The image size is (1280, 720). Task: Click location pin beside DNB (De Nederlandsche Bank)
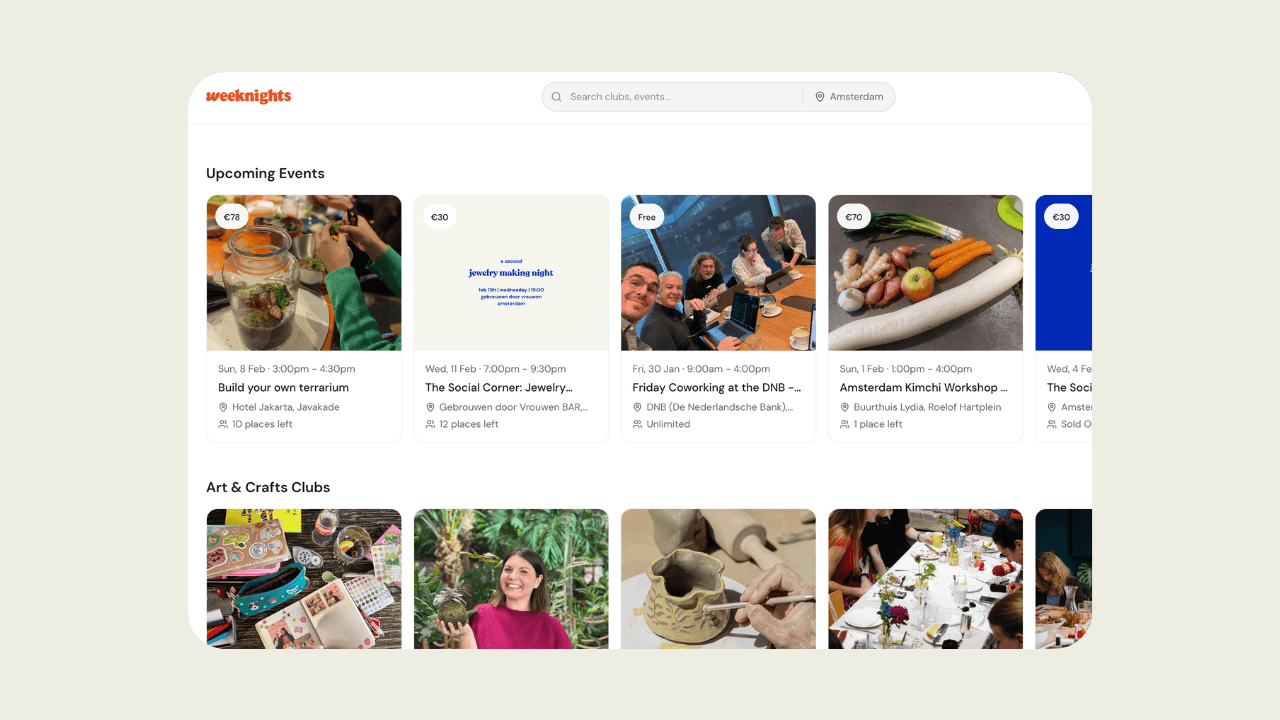[x=637, y=407]
